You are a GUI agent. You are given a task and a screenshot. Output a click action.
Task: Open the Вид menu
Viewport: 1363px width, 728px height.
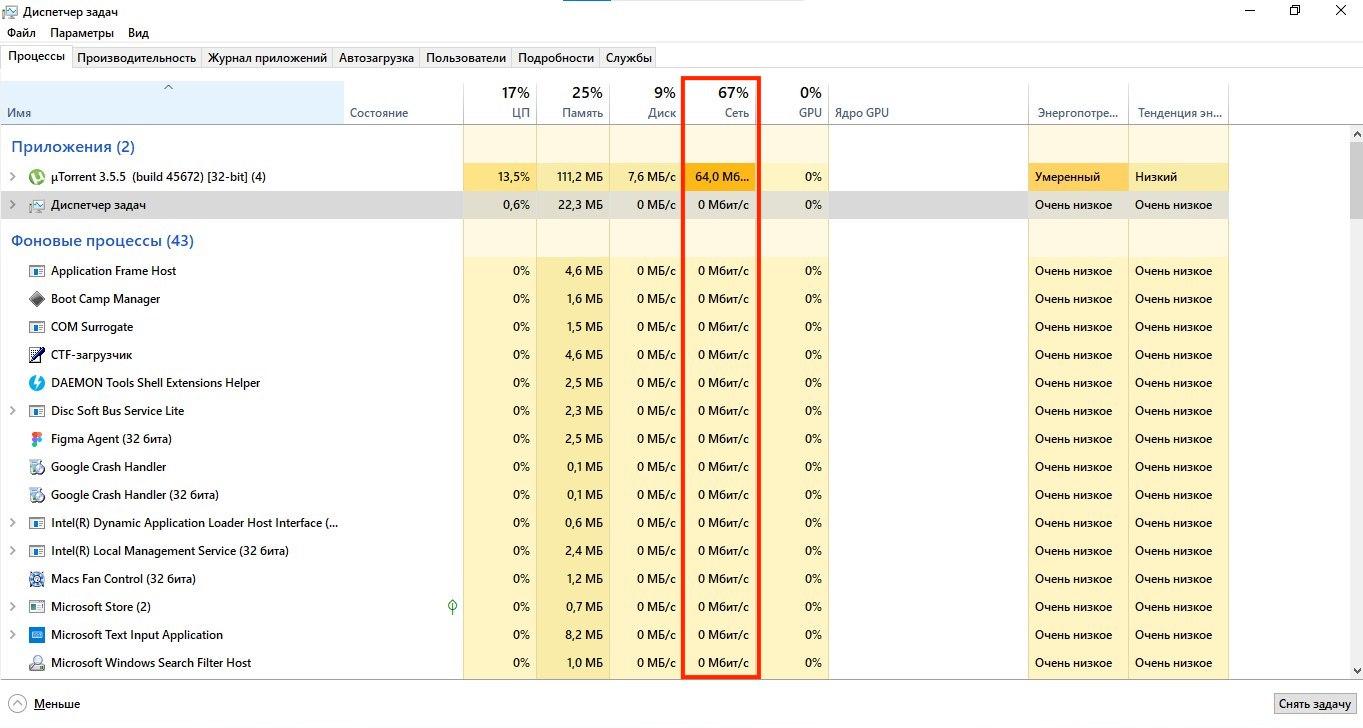click(x=138, y=33)
